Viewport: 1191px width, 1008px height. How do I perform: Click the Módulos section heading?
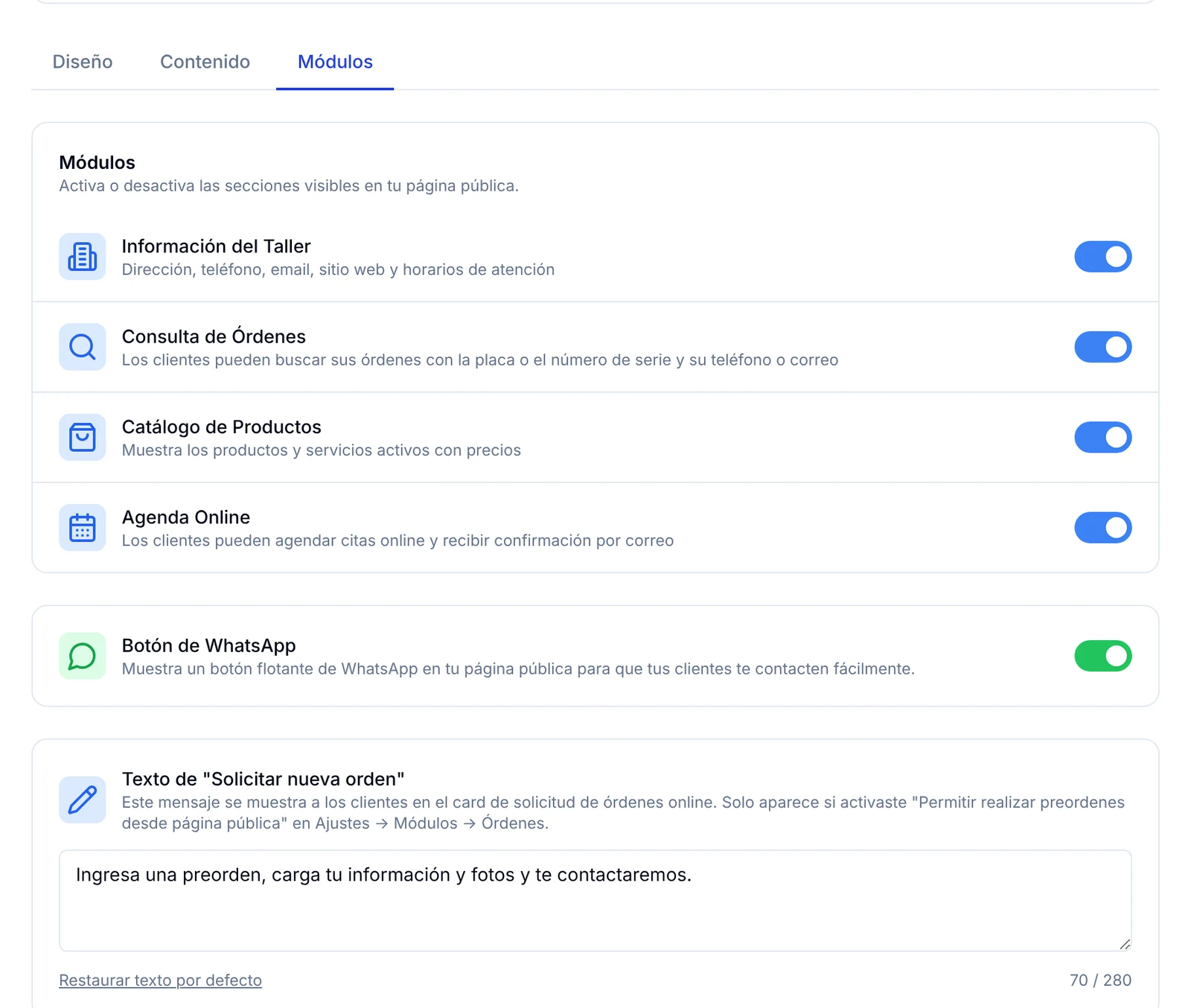(x=97, y=162)
